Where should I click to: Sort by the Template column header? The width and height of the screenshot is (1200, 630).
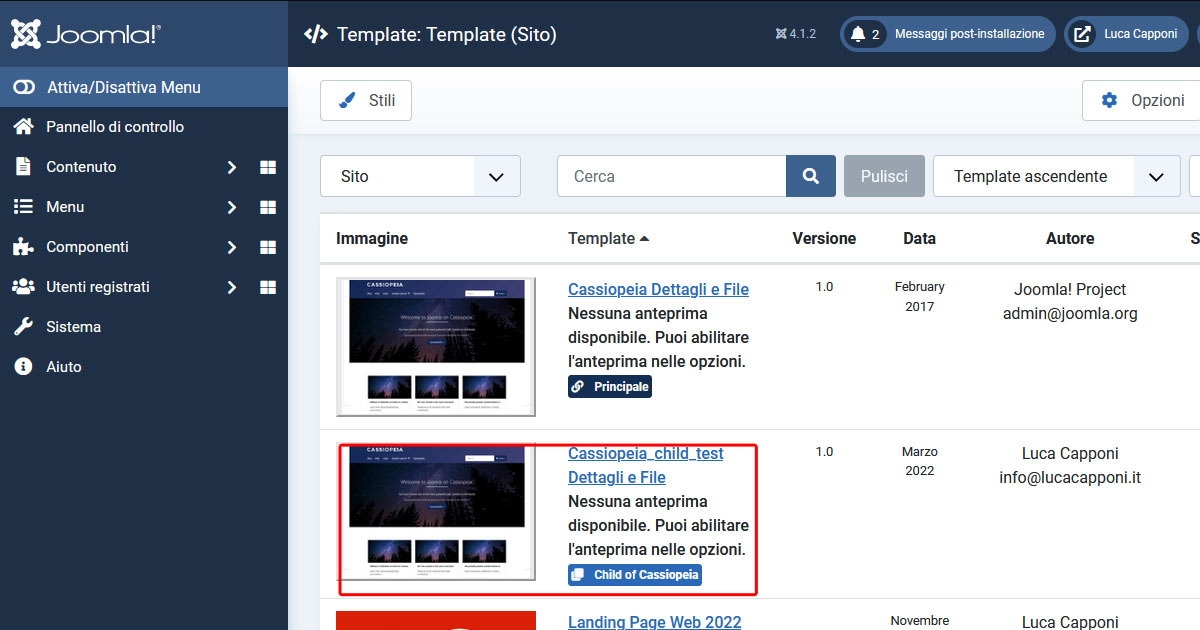pyautogui.click(x=608, y=238)
